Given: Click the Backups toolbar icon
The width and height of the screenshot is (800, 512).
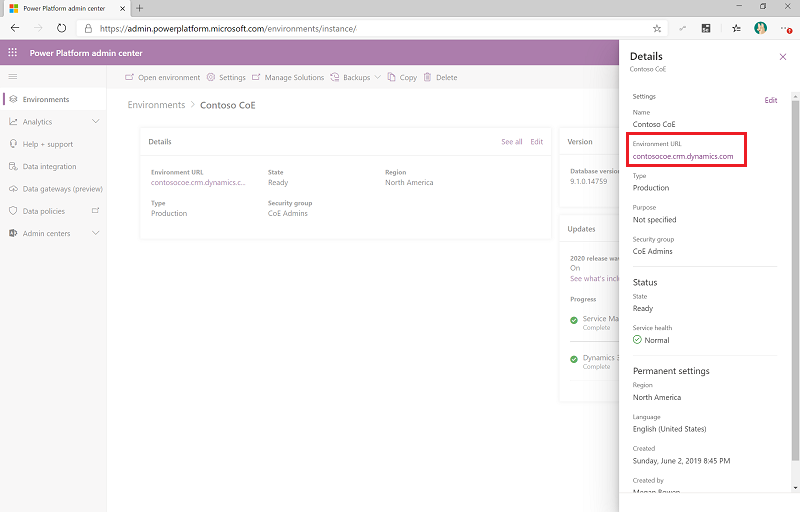Looking at the screenshot, I should click(335, 77).
